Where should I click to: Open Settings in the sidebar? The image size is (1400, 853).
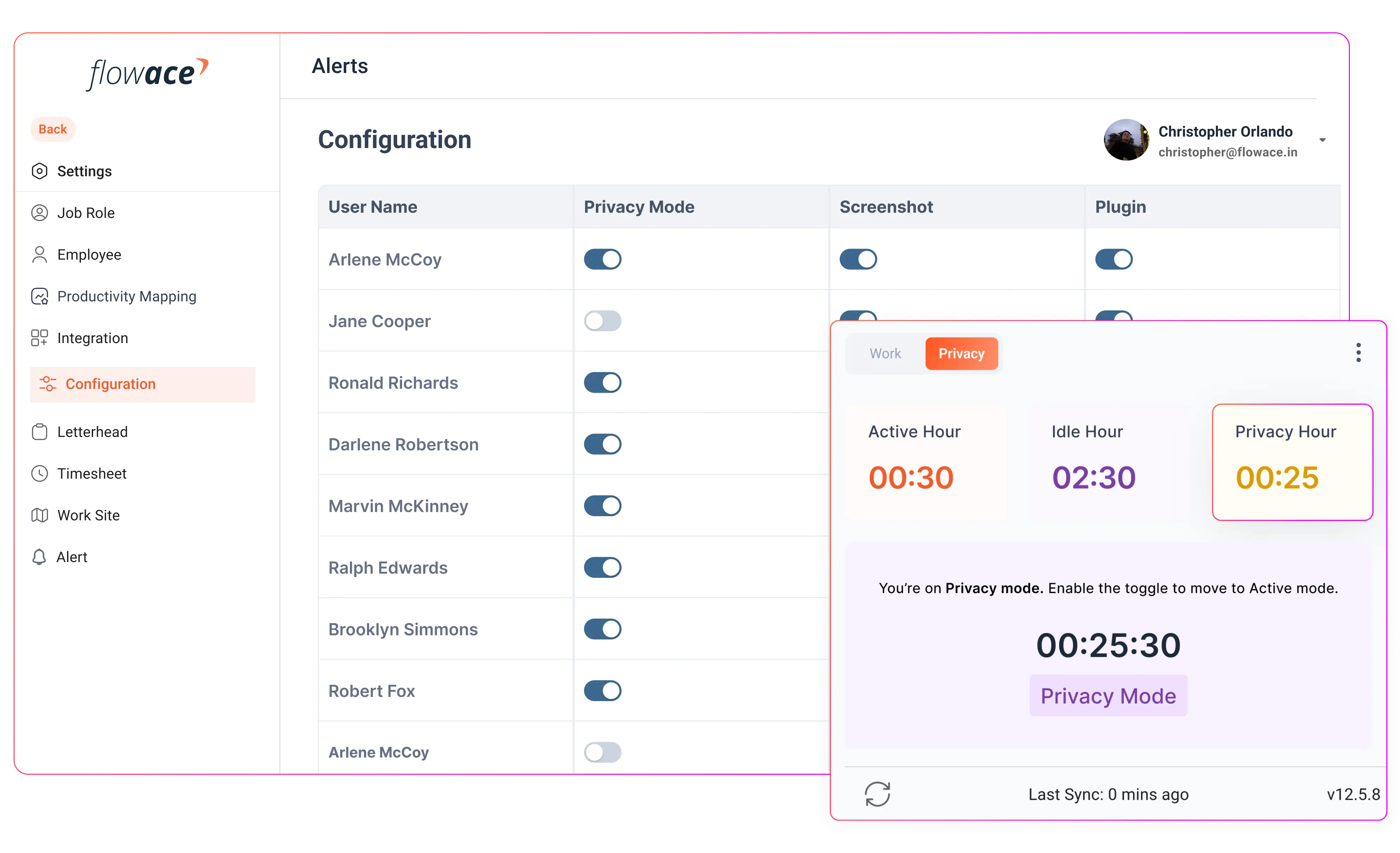click(84, 171)
